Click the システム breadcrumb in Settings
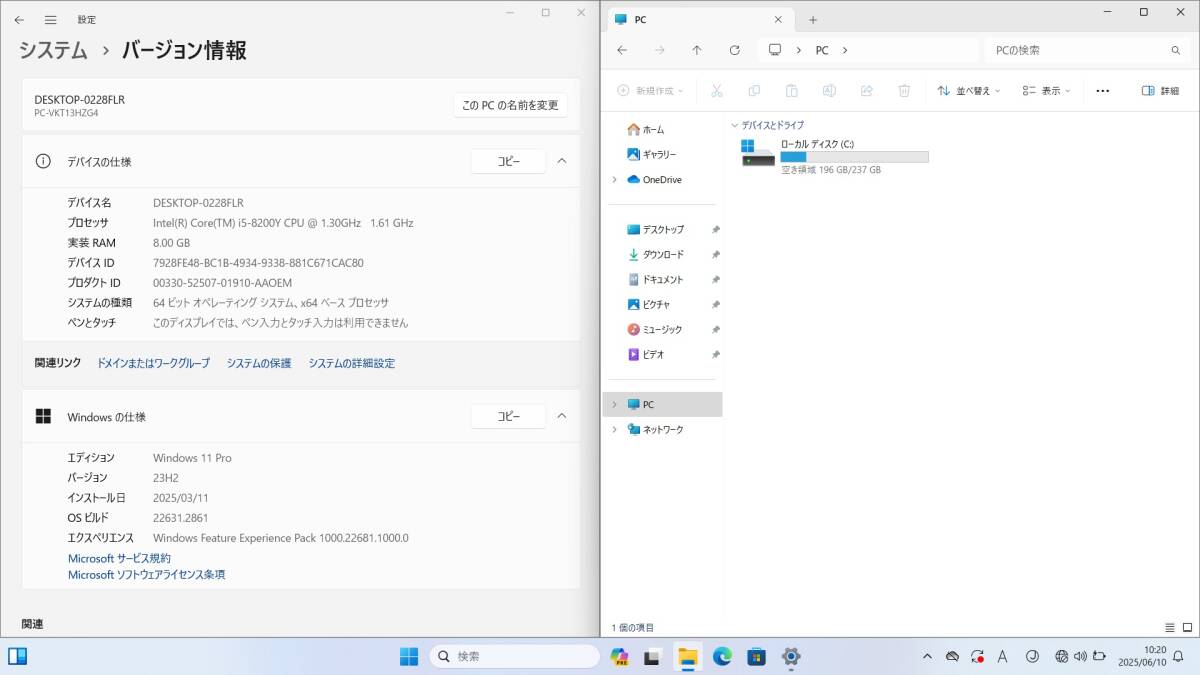Viewport: 1200px width, 675px height. pos(53,50)
